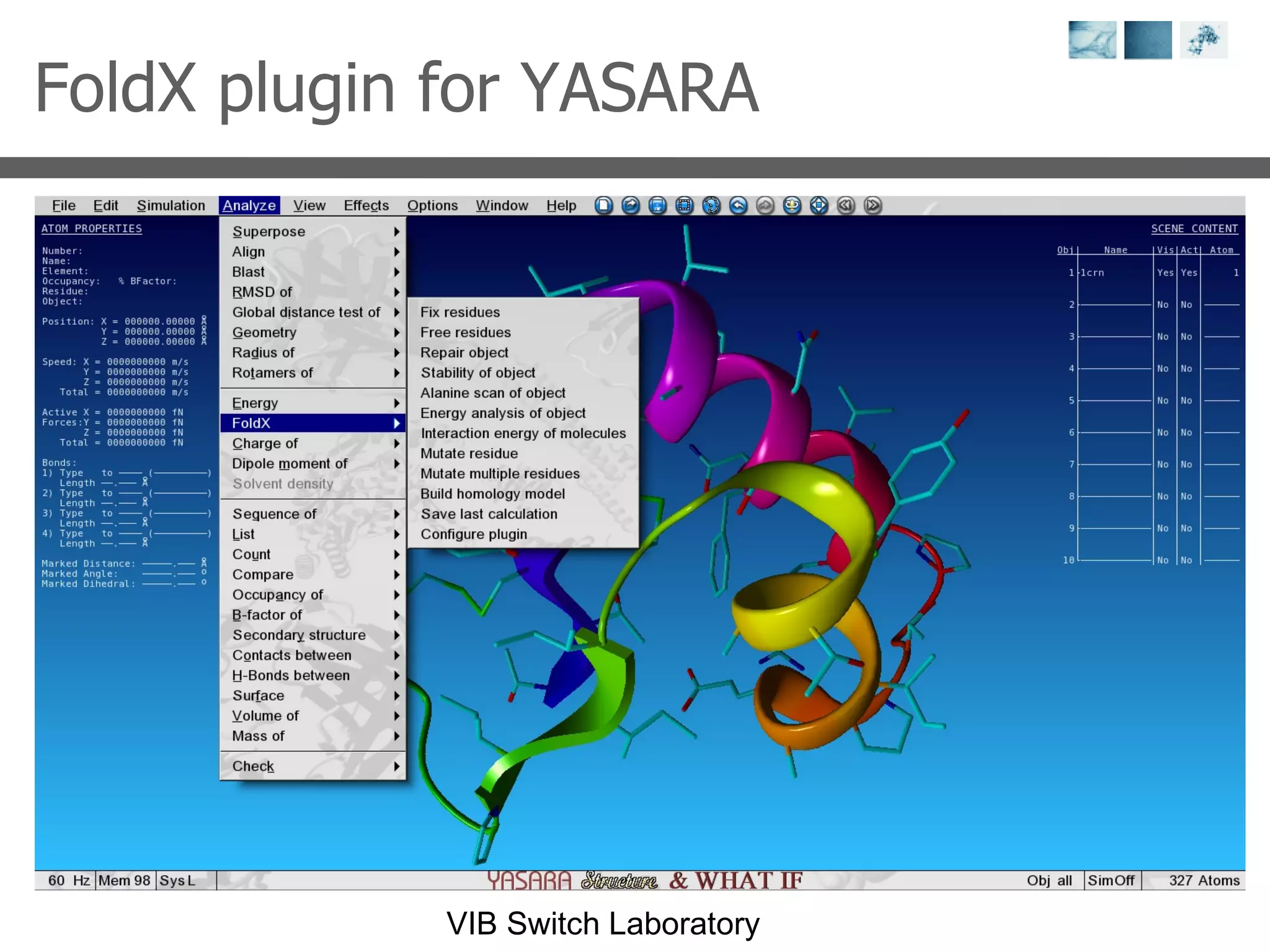
Task: Expand the Align submenu arrow
Action: [397, 252]
